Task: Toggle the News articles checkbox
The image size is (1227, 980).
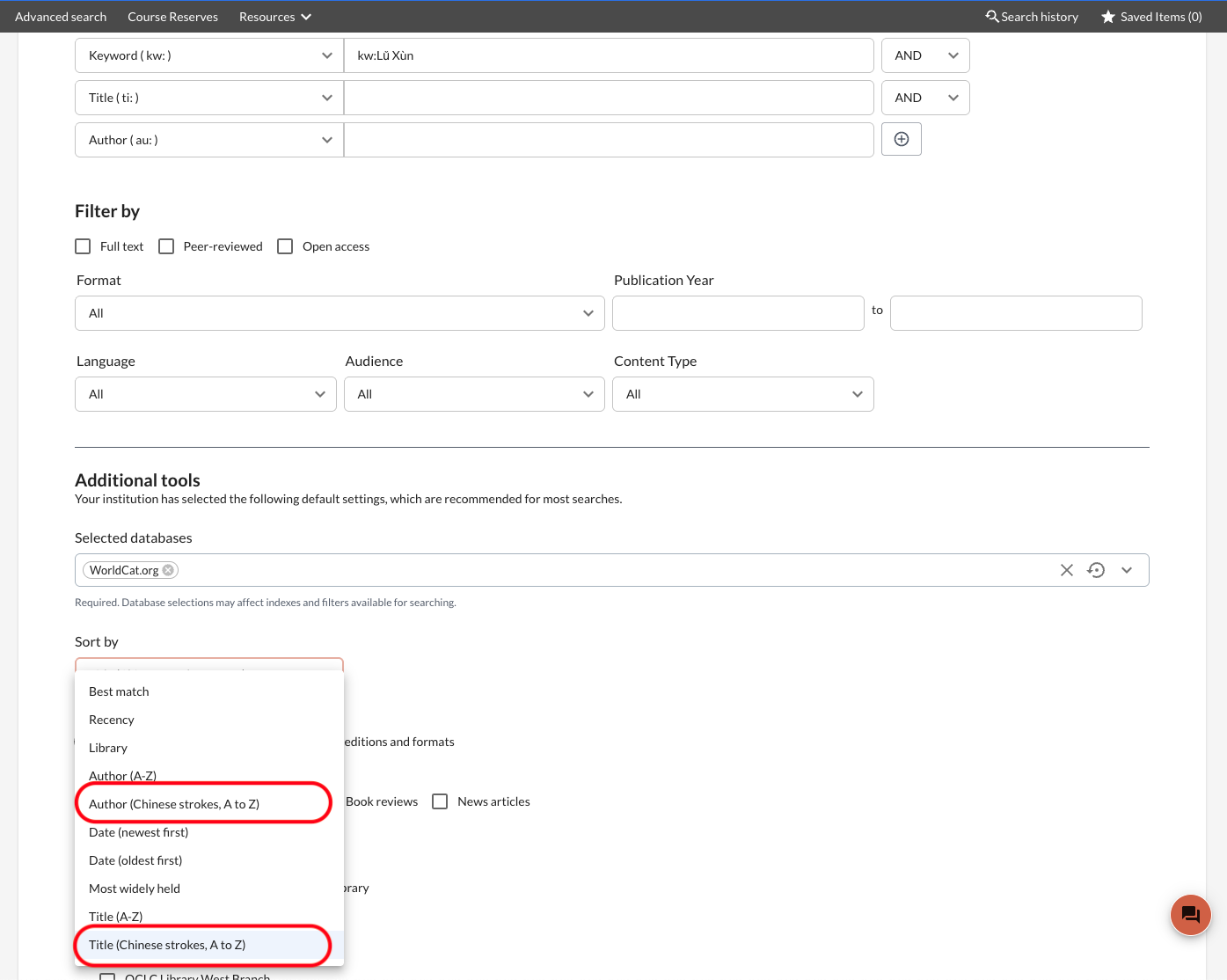Action: click(x=440, y=801)
